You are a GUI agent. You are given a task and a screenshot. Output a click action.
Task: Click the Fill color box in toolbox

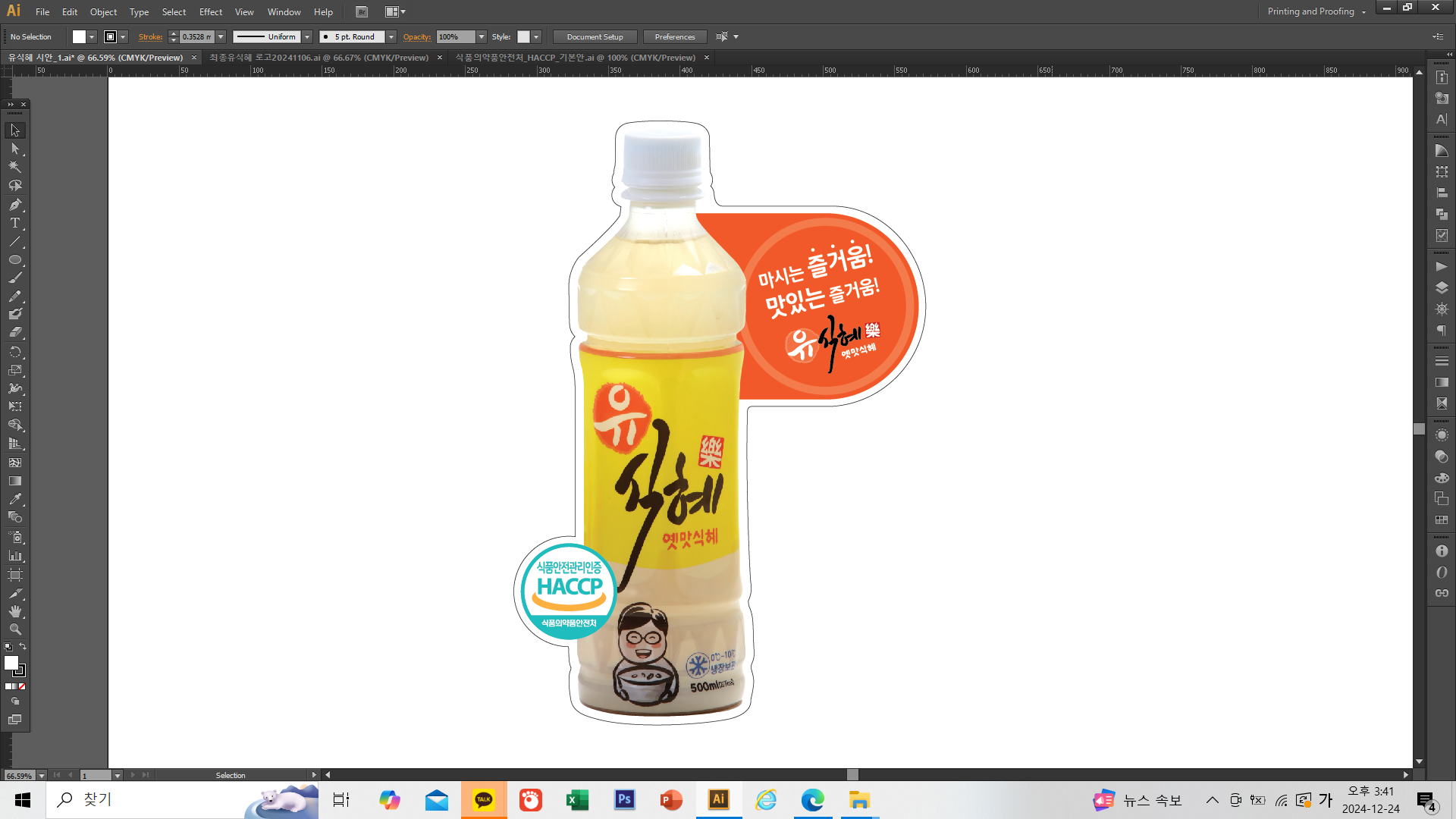tap(11, 663)
